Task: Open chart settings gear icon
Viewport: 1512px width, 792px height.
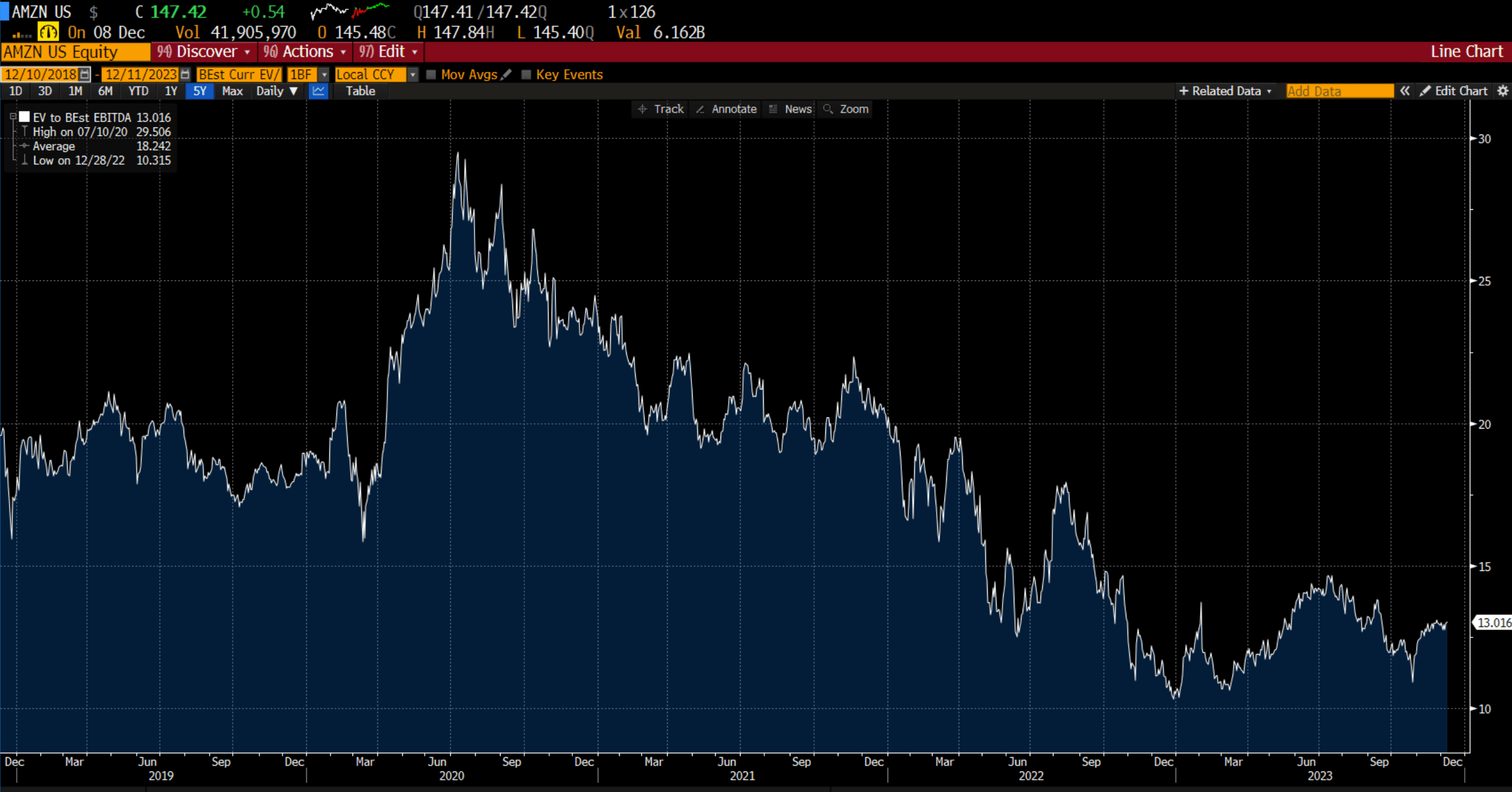Action: tap(1503, 91)
